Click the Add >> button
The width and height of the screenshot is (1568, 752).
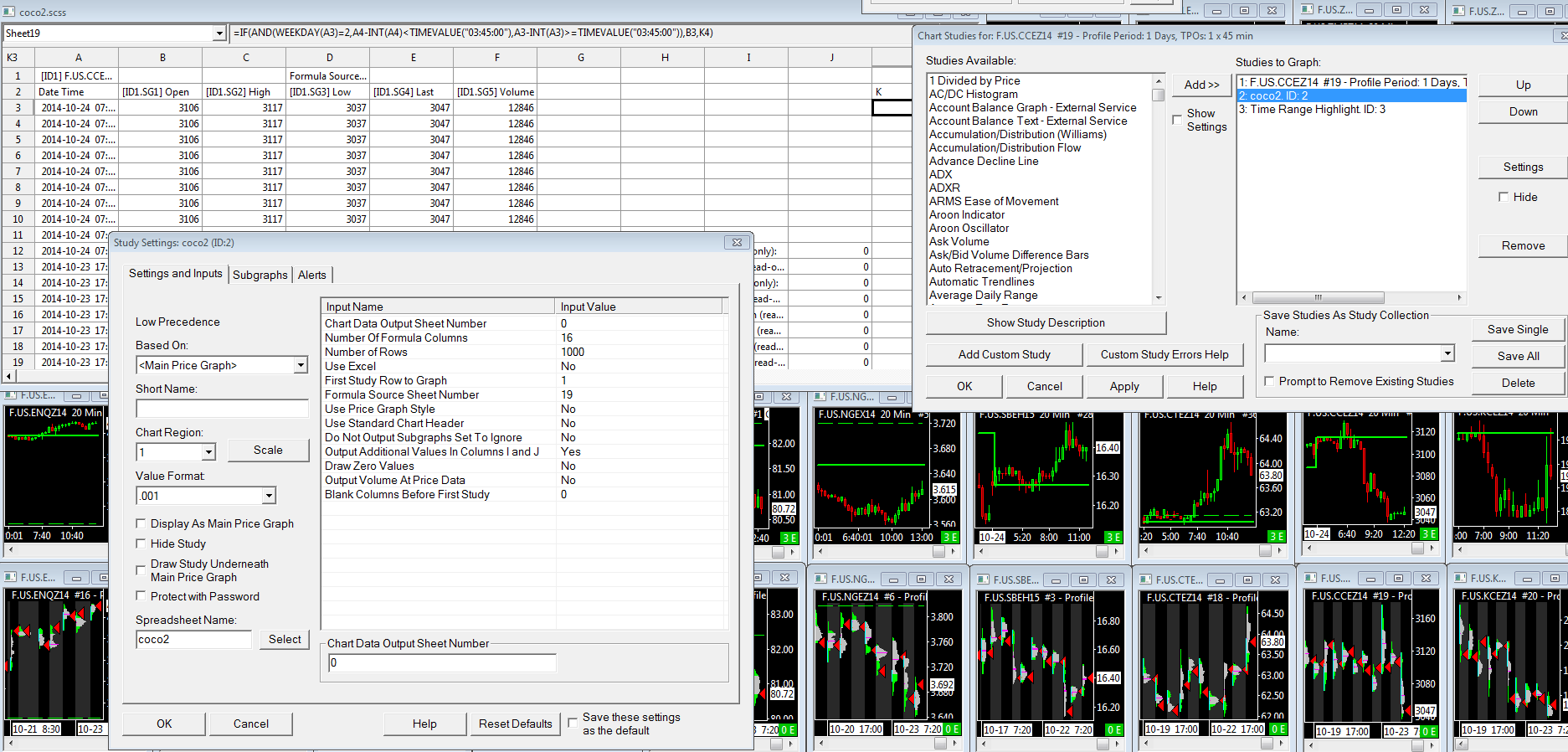tap(1201, 85)
